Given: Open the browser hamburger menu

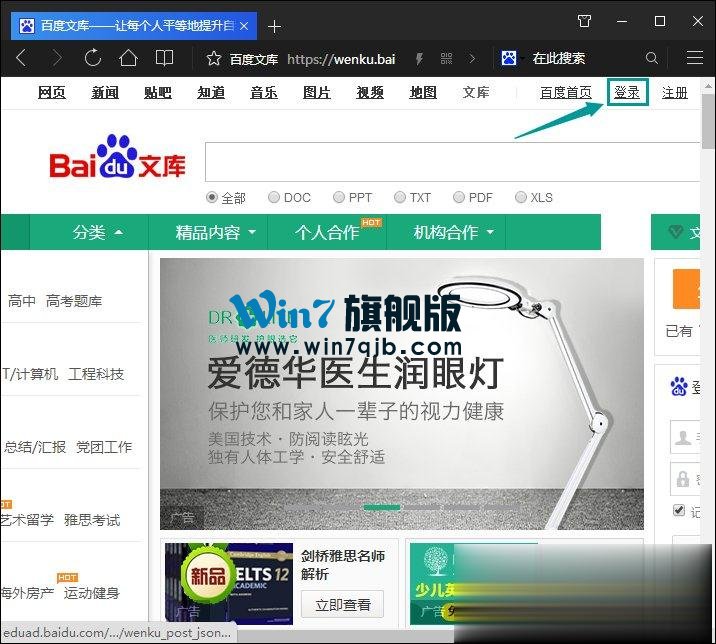Looking at the screenshot, I should [x=695, y=58].
